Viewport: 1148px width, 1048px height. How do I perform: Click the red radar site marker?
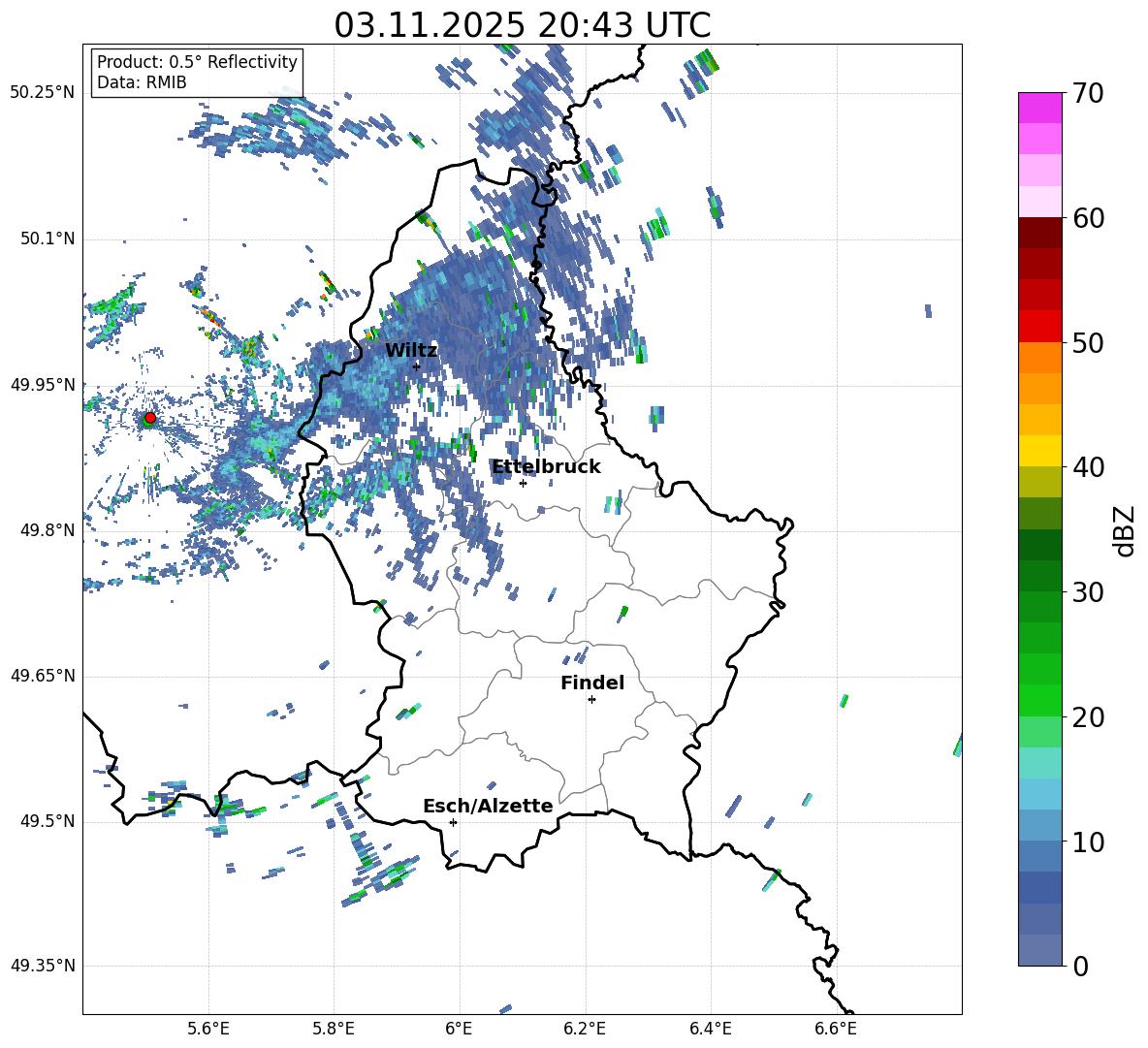[x=150, y=417]
